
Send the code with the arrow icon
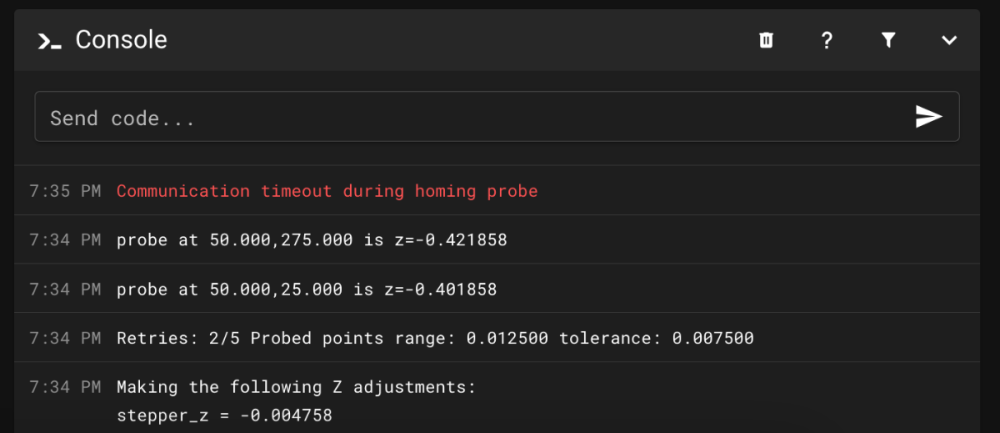point(929,117)
